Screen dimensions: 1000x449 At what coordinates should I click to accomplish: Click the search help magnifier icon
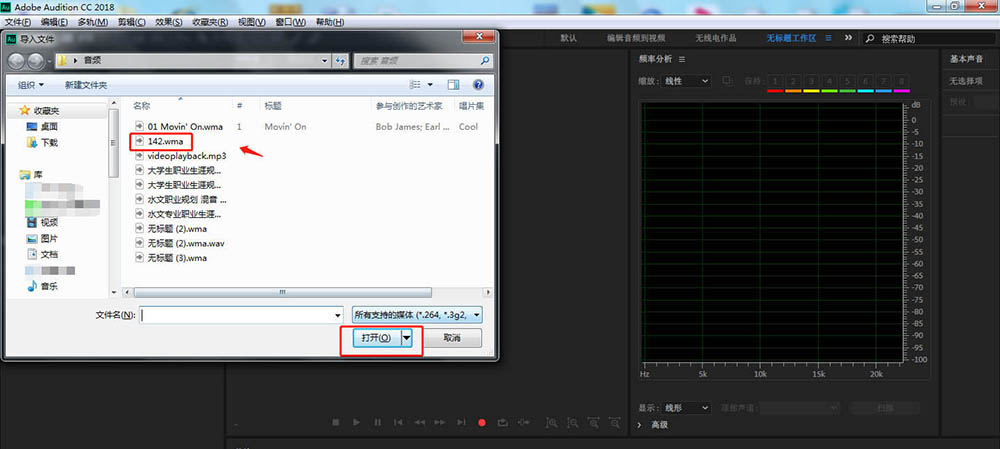[x=871, y=39]
